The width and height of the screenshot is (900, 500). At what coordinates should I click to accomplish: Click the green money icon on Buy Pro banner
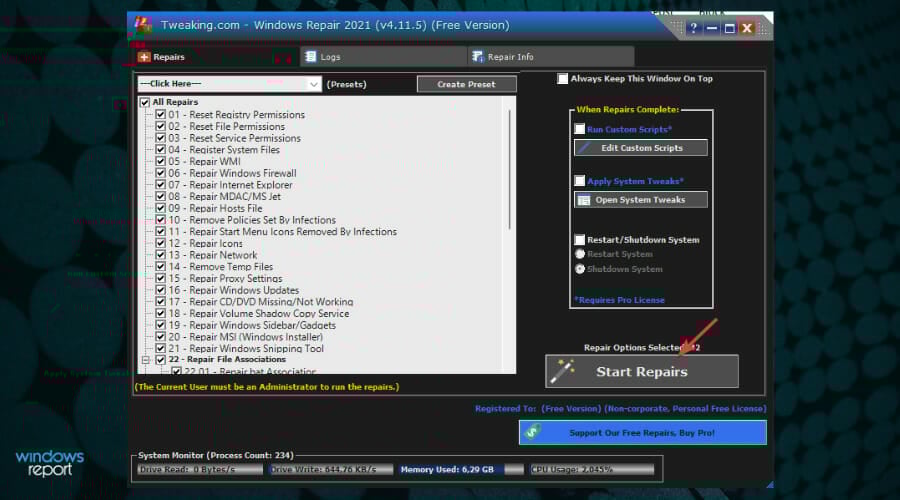pos(533,432)
